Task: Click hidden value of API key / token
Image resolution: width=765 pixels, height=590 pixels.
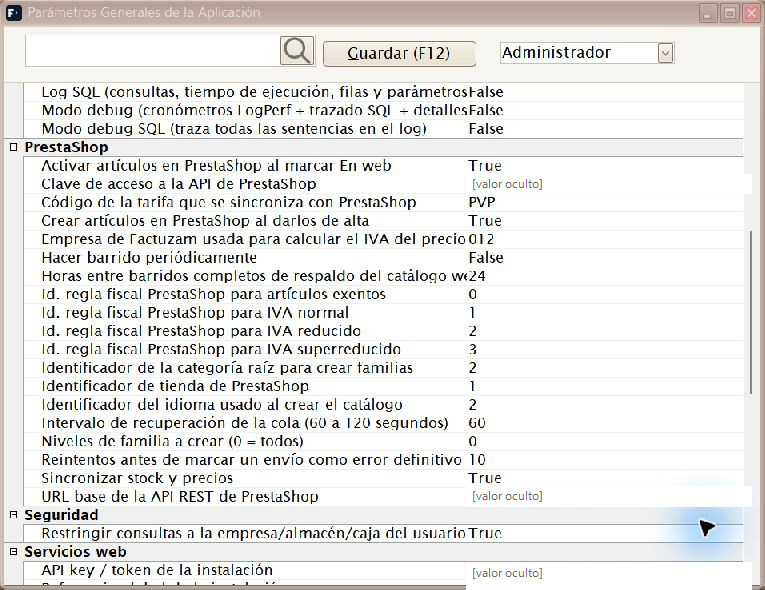Action: coord(507,573)
